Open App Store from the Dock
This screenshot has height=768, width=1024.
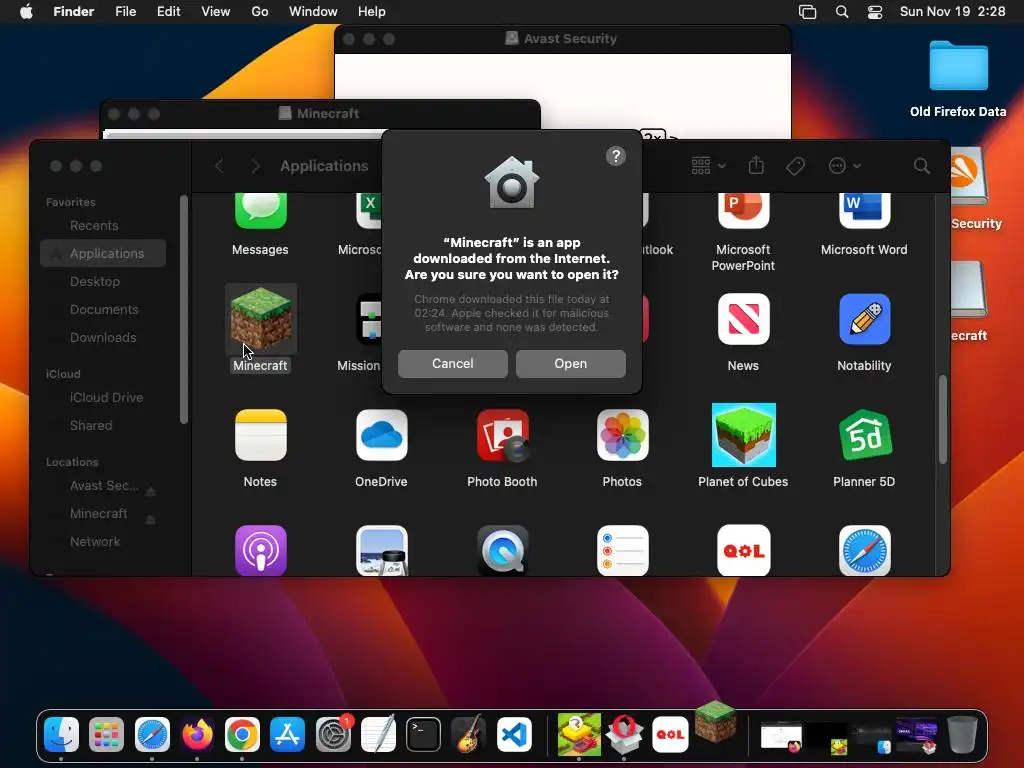click(287, 735)
